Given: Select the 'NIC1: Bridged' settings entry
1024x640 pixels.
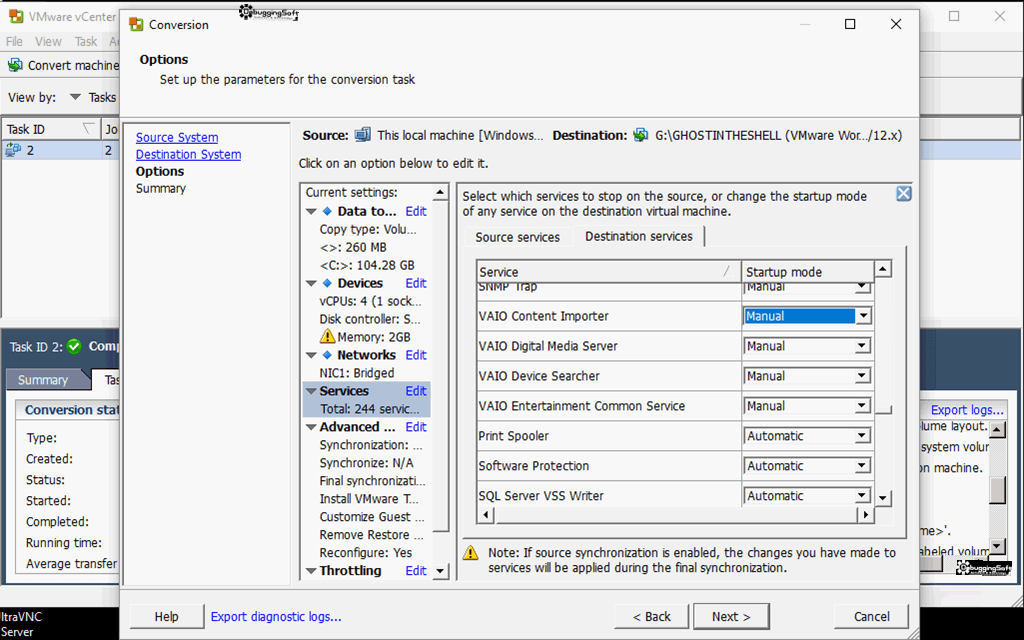Looking at the screenshot, I should [357, 373].
